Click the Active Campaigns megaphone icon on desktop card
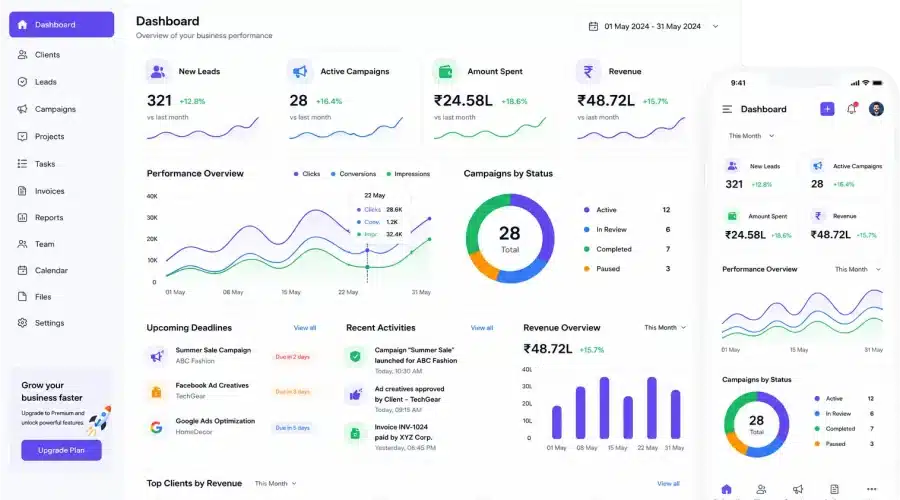The image size is (900, 500). coord(300,71)
